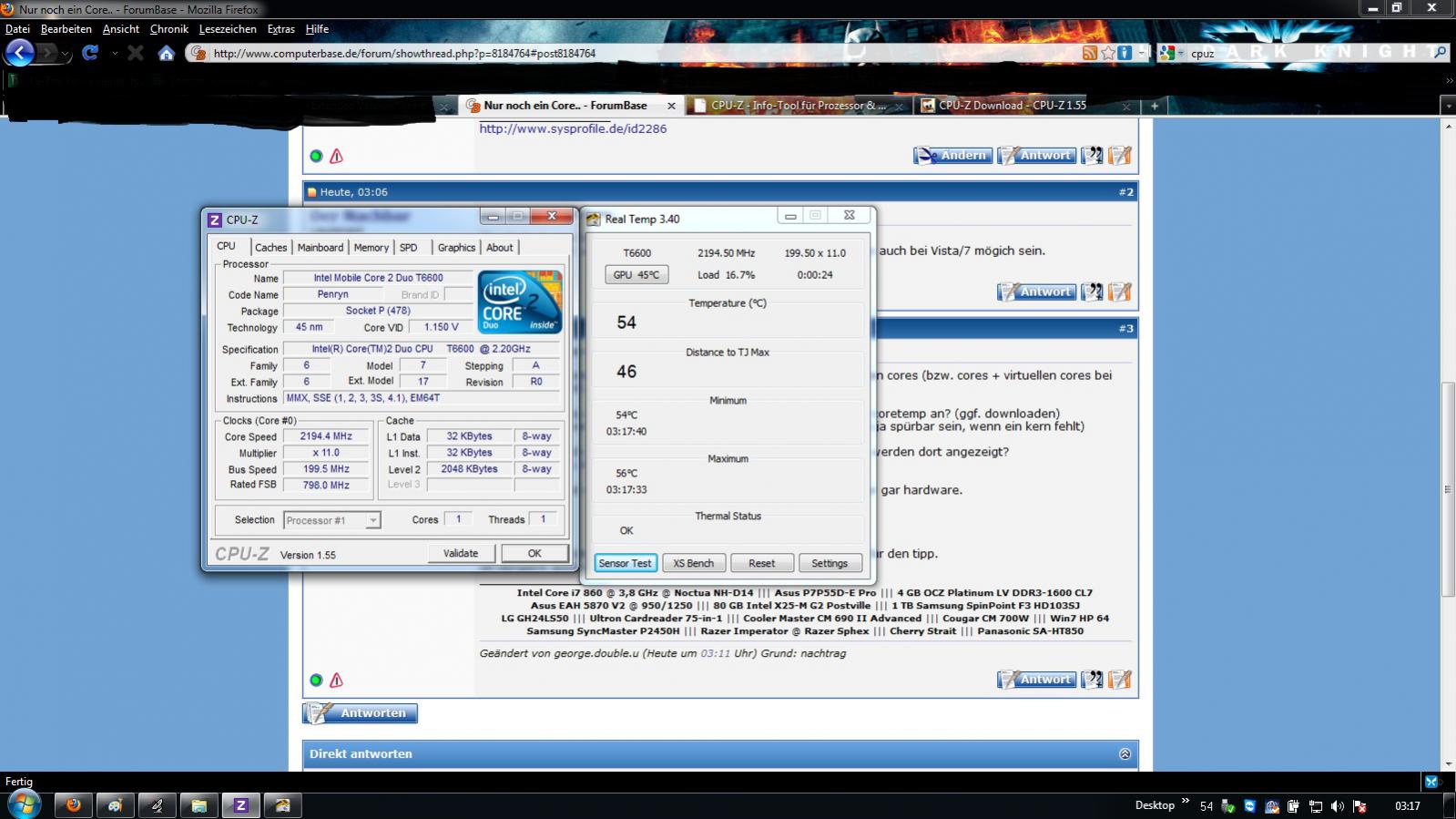Open the Windows Start orb
1456x819 pixels.
tap(23, 804)
